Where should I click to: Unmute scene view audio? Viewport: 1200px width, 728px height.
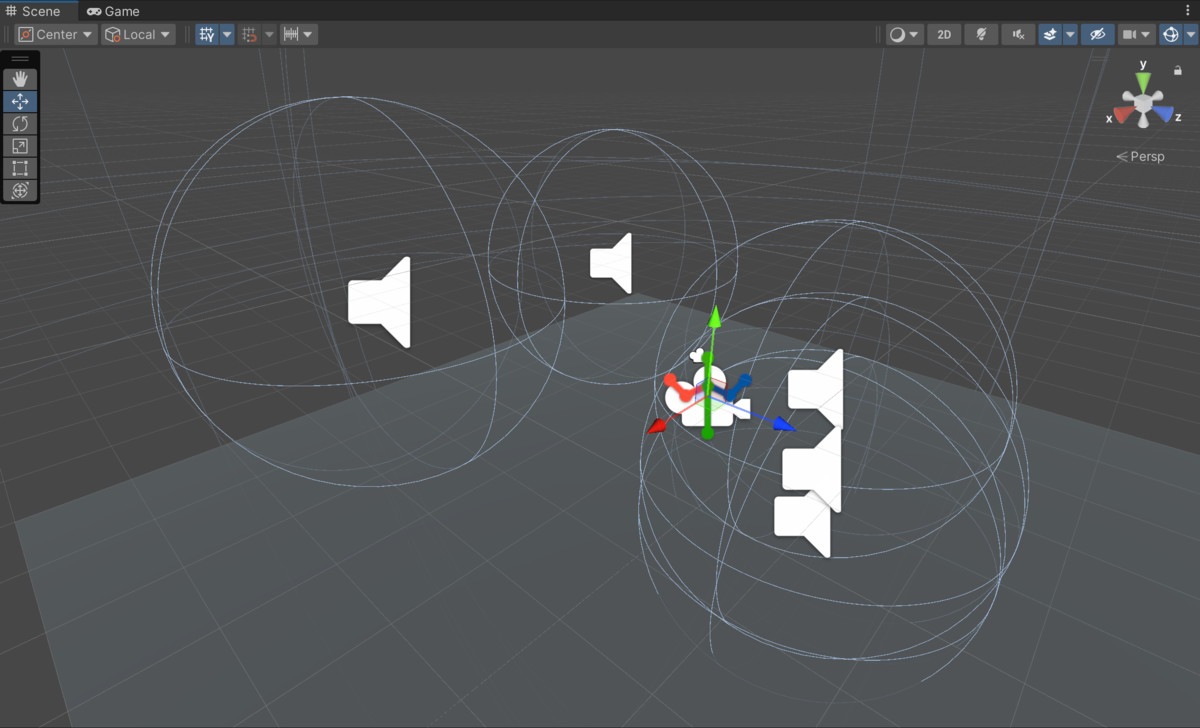[x=1018, y=34]
